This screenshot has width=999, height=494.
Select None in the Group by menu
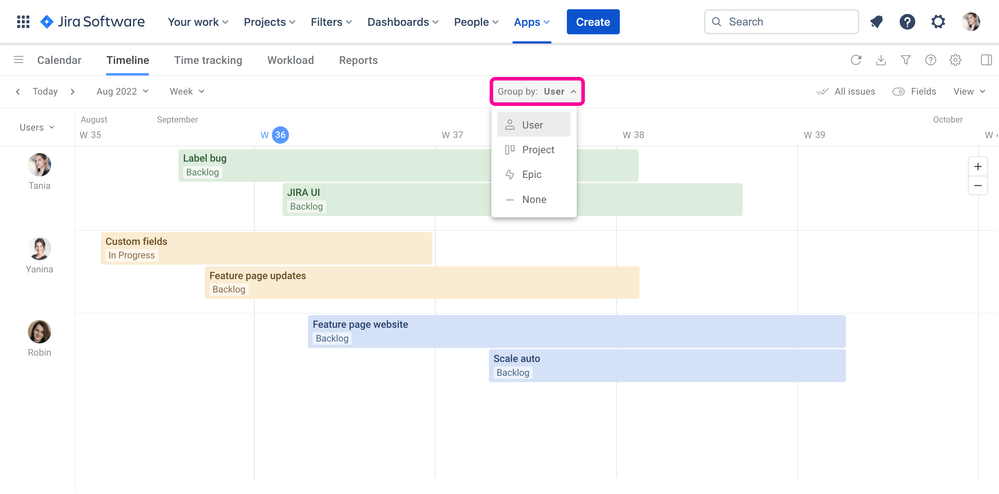click(x=534, y=200)
